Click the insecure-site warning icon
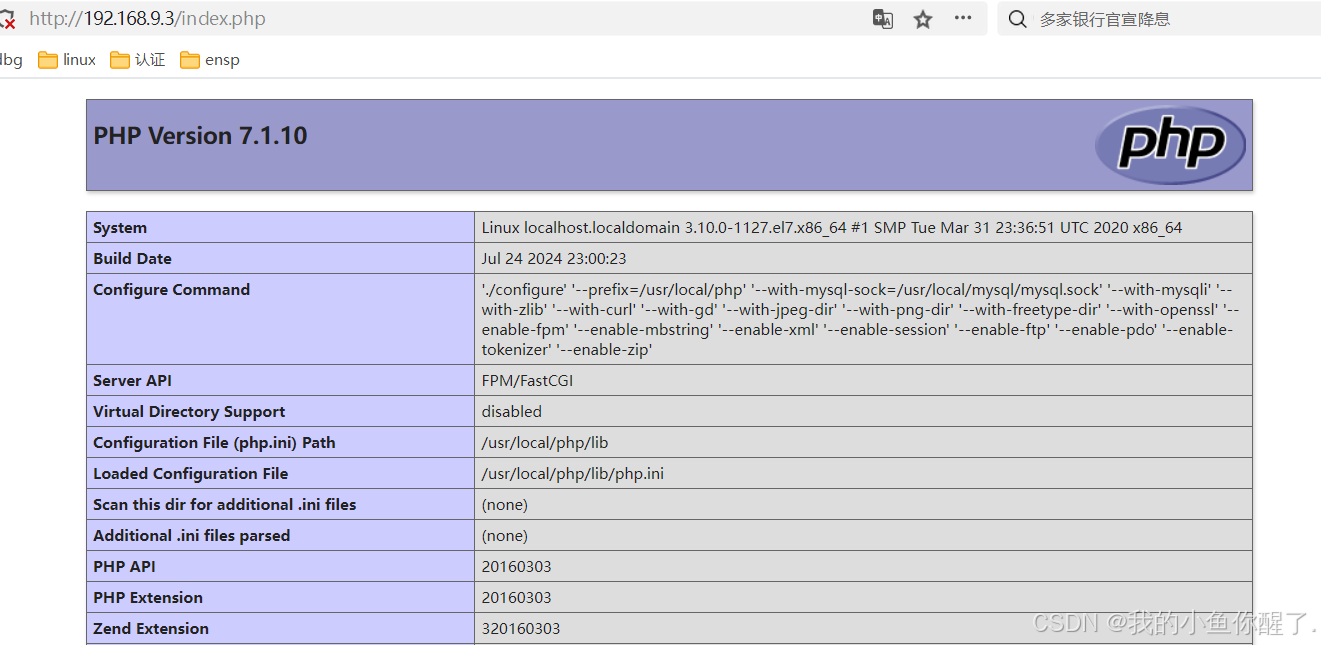This screenshot has height=645, width=1321. point(7,19)
